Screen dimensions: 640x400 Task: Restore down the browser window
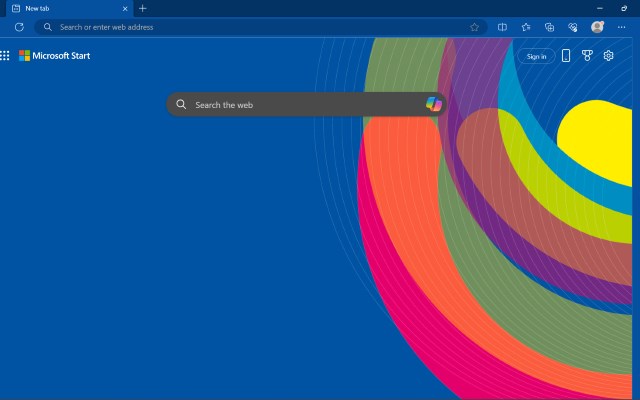tap(624, 8)
